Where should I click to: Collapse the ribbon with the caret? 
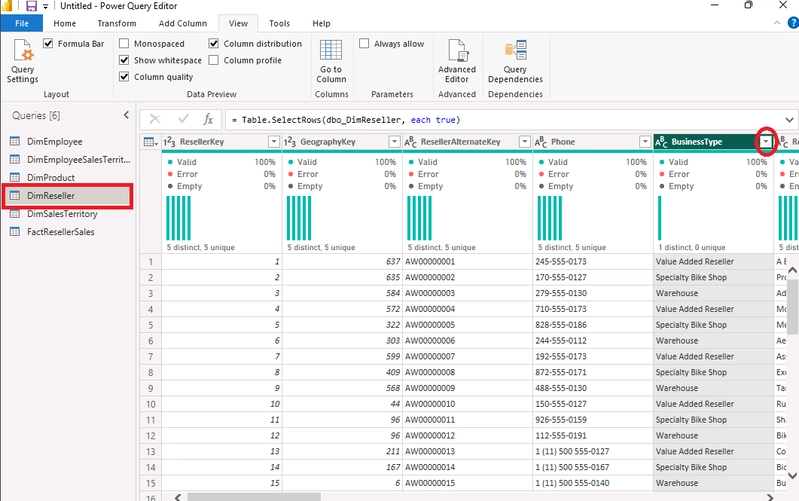[x=777, y=23]
